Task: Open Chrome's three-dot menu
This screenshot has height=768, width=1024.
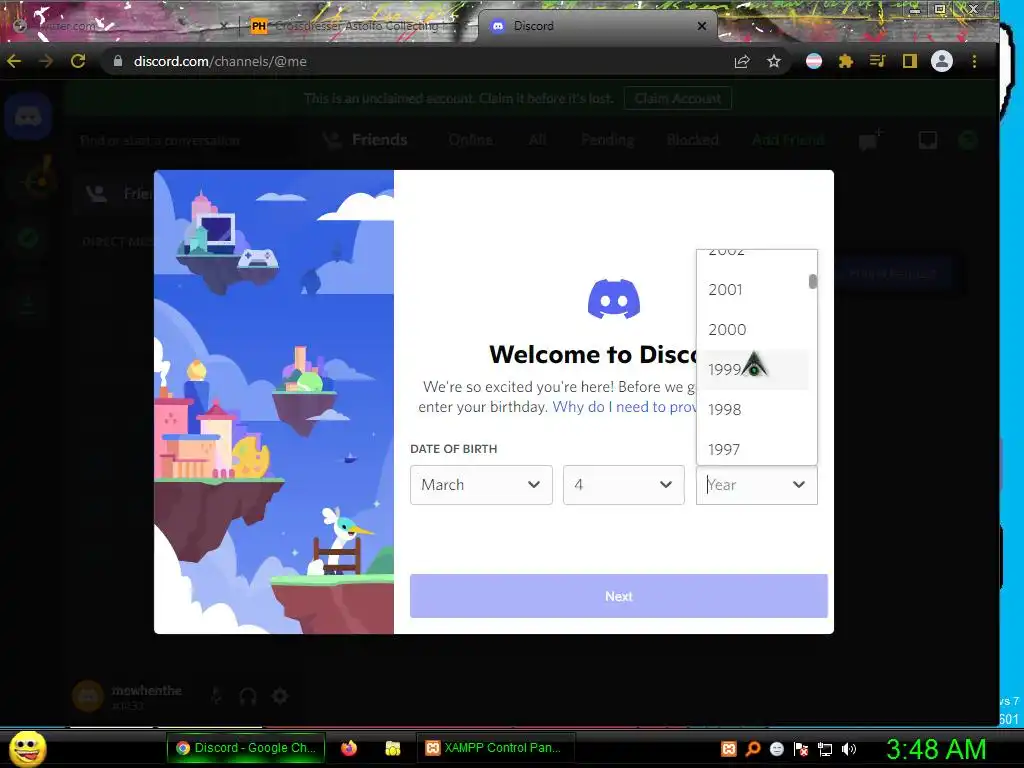Action: coord(974,61)
